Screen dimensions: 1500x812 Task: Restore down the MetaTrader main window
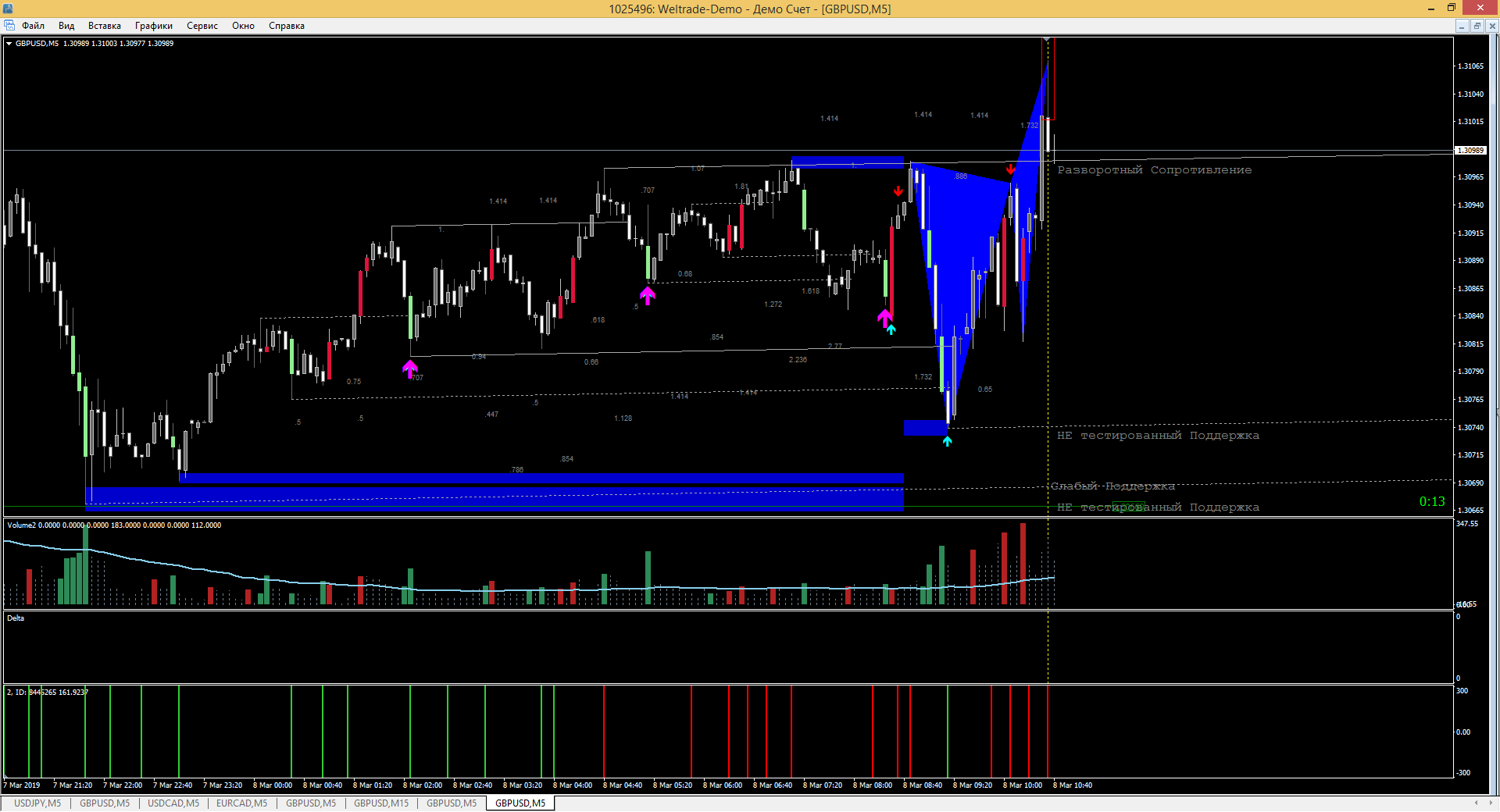tap(1452, 9)
